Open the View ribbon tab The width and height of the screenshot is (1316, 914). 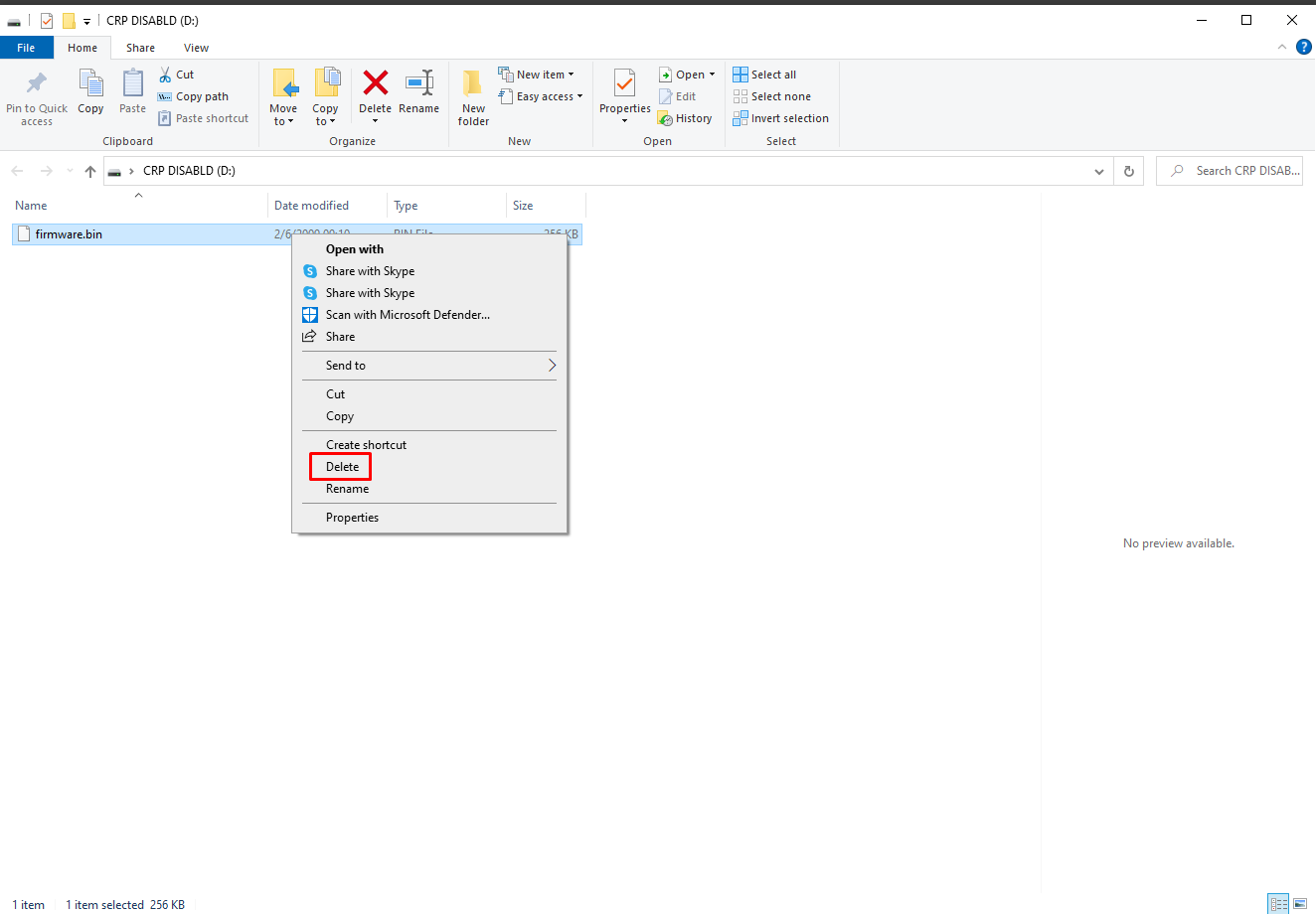coord(196,48)
